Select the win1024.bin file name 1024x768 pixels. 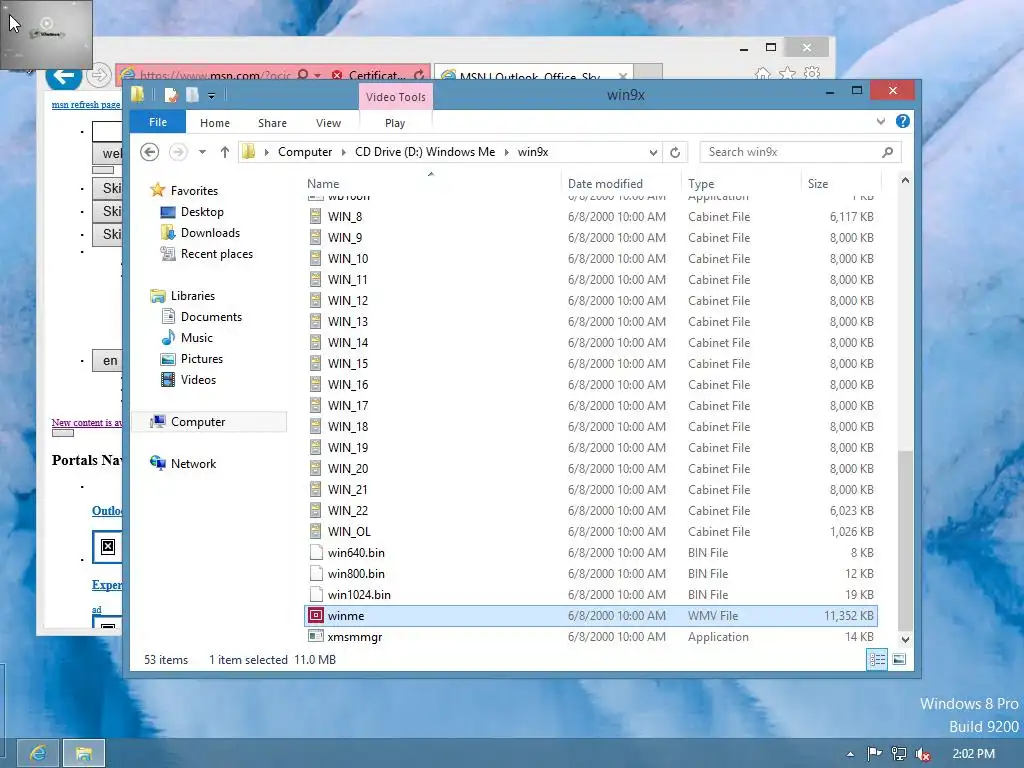point(359,594)
